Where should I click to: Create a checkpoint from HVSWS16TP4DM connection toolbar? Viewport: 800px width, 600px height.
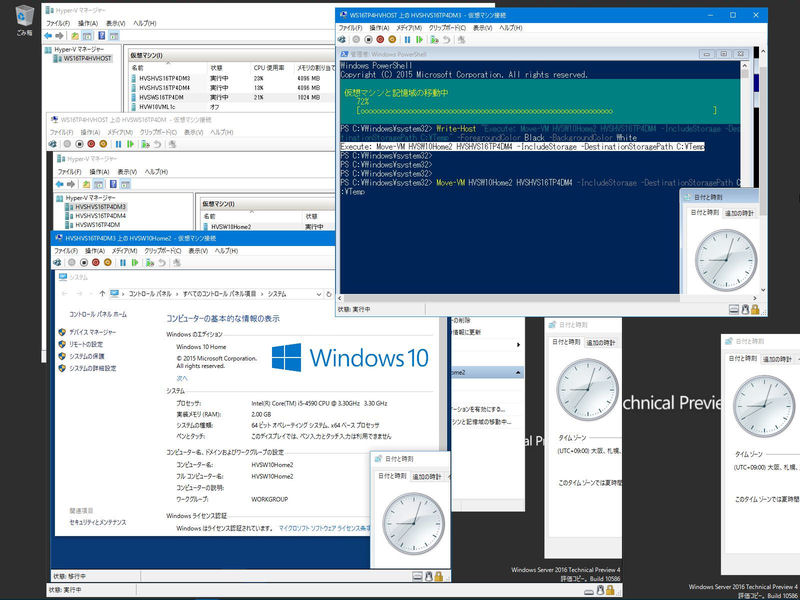click(145, 144)
